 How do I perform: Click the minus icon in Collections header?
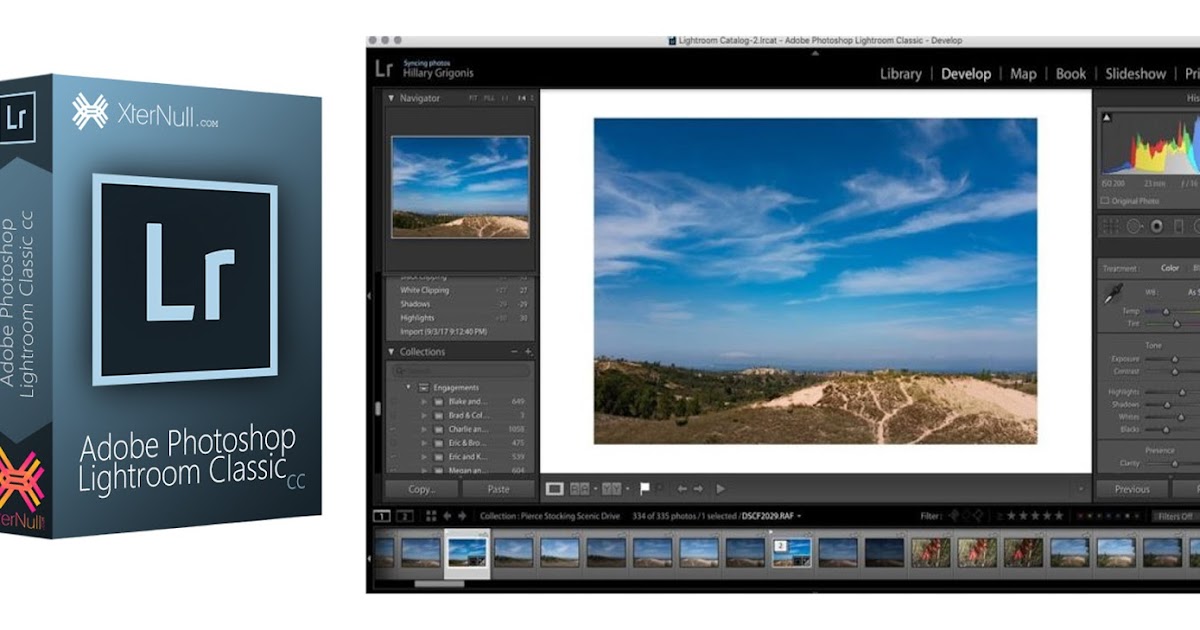click(x=514, y=352)
